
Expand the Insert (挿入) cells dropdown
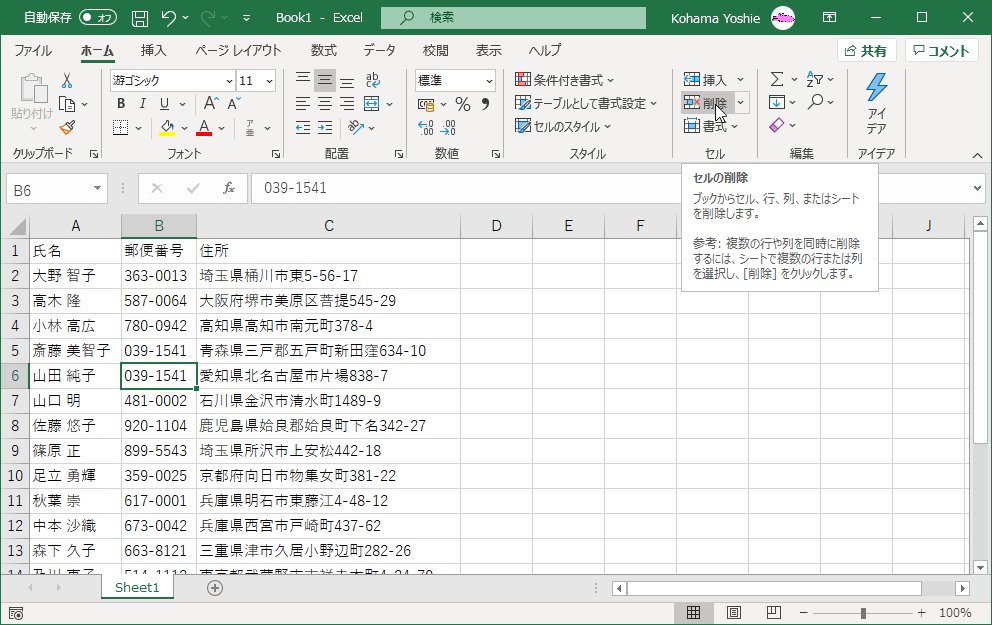click(x=740, y=80)
